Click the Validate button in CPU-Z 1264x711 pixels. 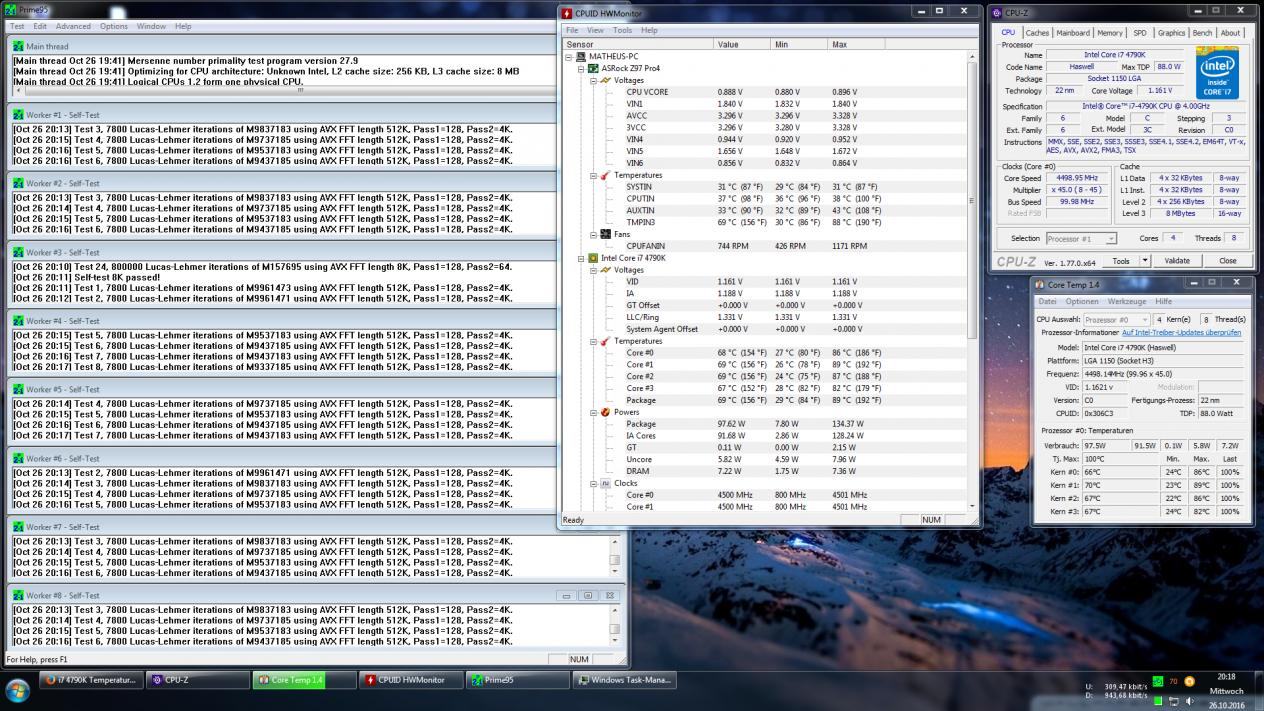[1177, 261]
